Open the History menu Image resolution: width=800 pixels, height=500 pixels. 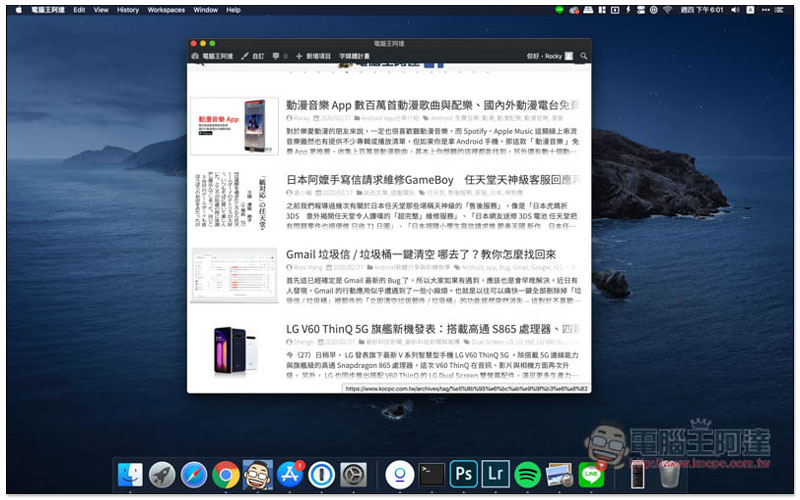click(x=128, y=9)
